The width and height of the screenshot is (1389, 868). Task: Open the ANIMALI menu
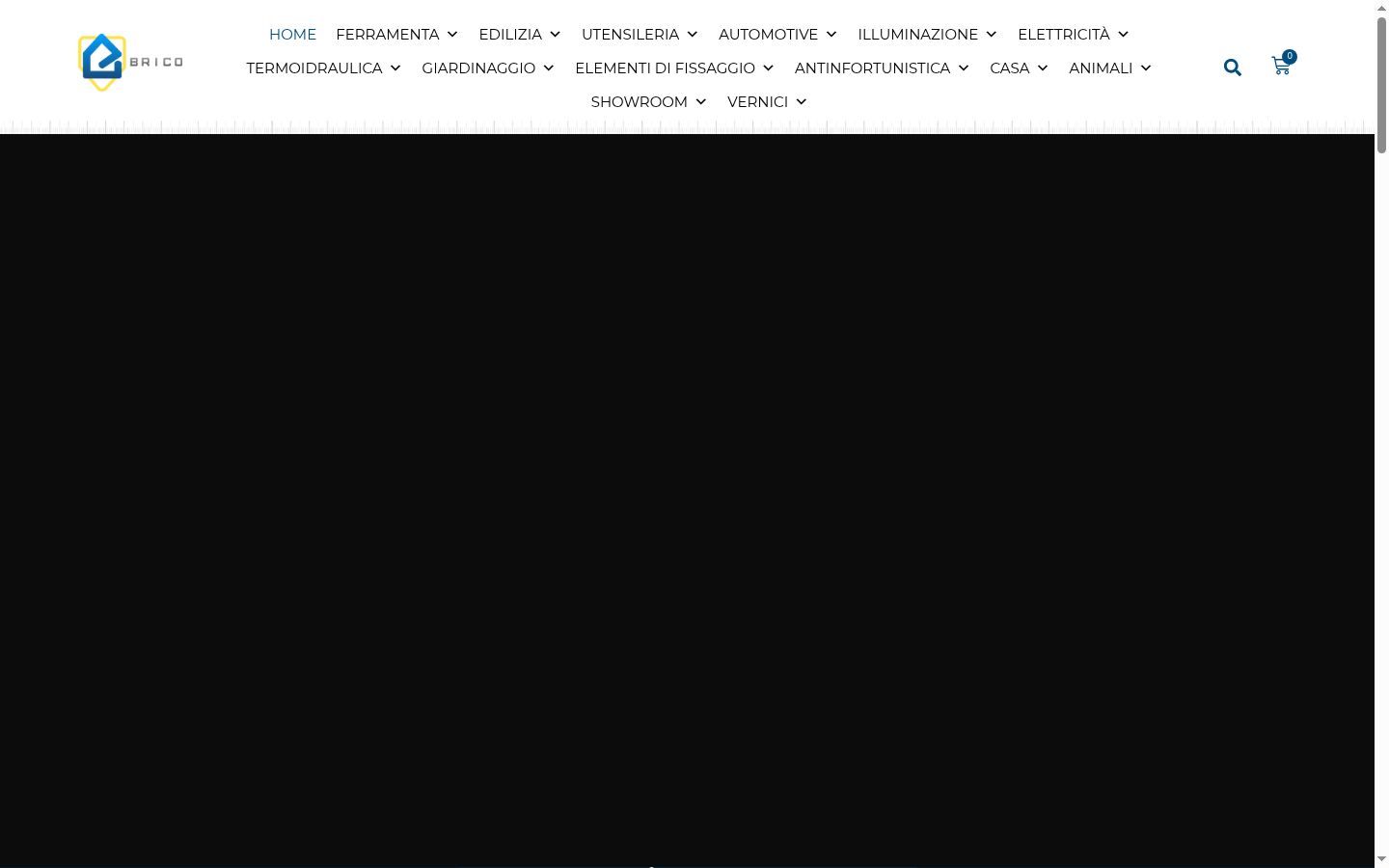[1101, 68]
